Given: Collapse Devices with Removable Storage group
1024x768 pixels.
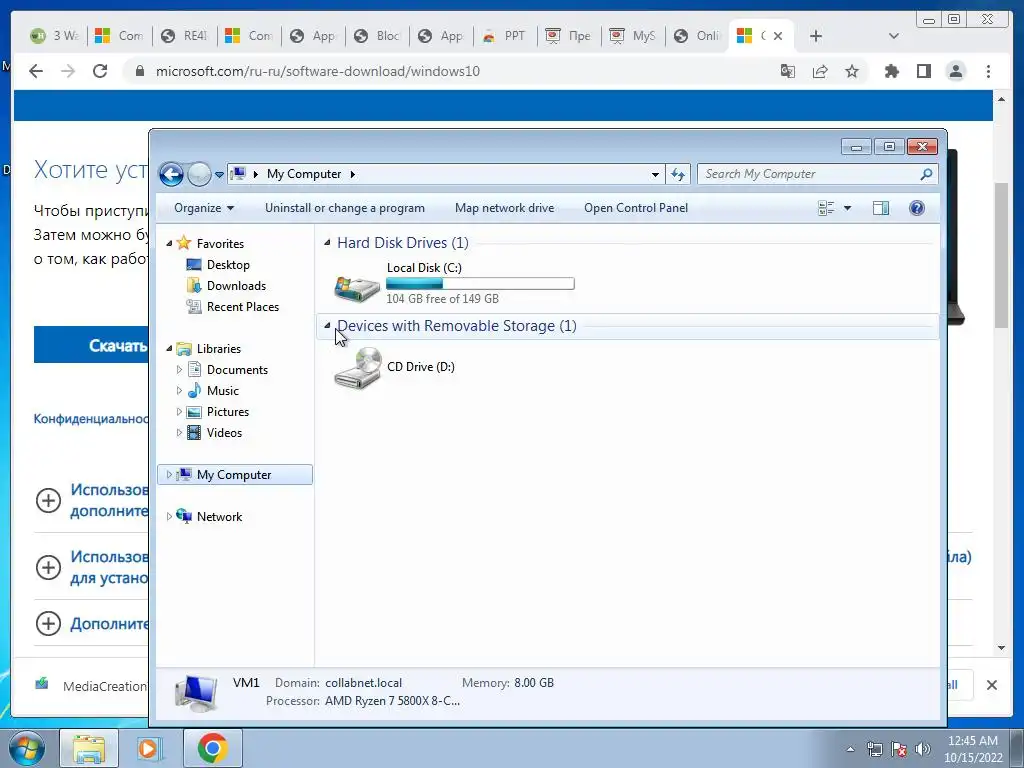Looking at the screenshot, I should point(327,326).
